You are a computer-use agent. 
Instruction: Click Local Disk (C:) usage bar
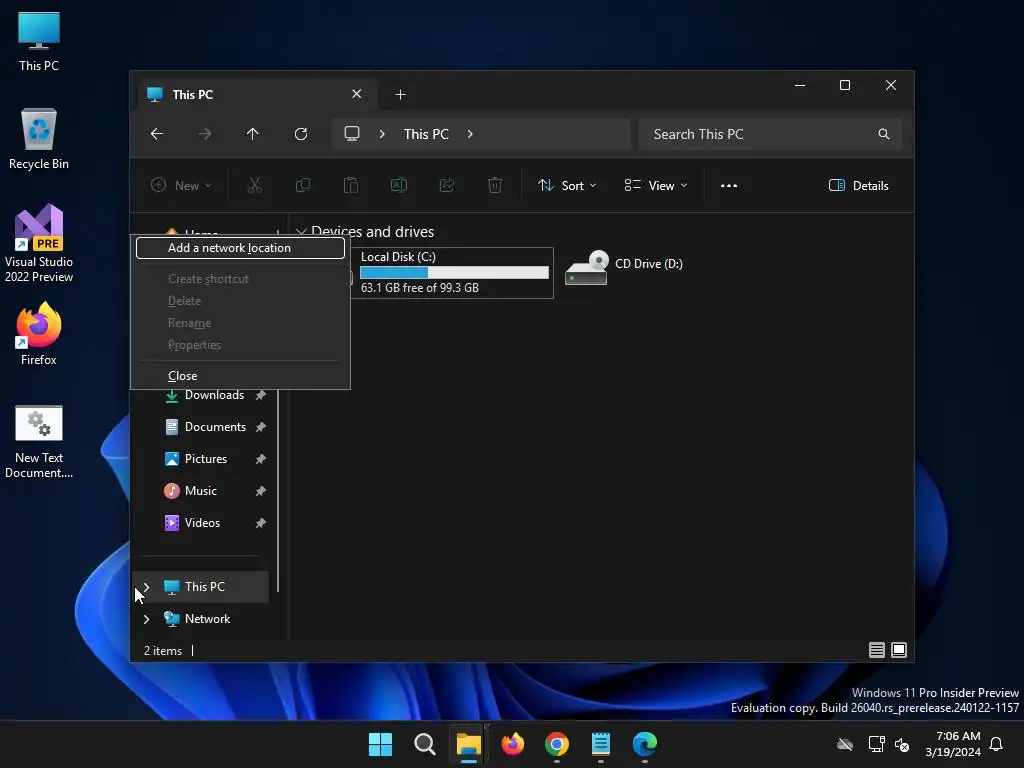455,272
